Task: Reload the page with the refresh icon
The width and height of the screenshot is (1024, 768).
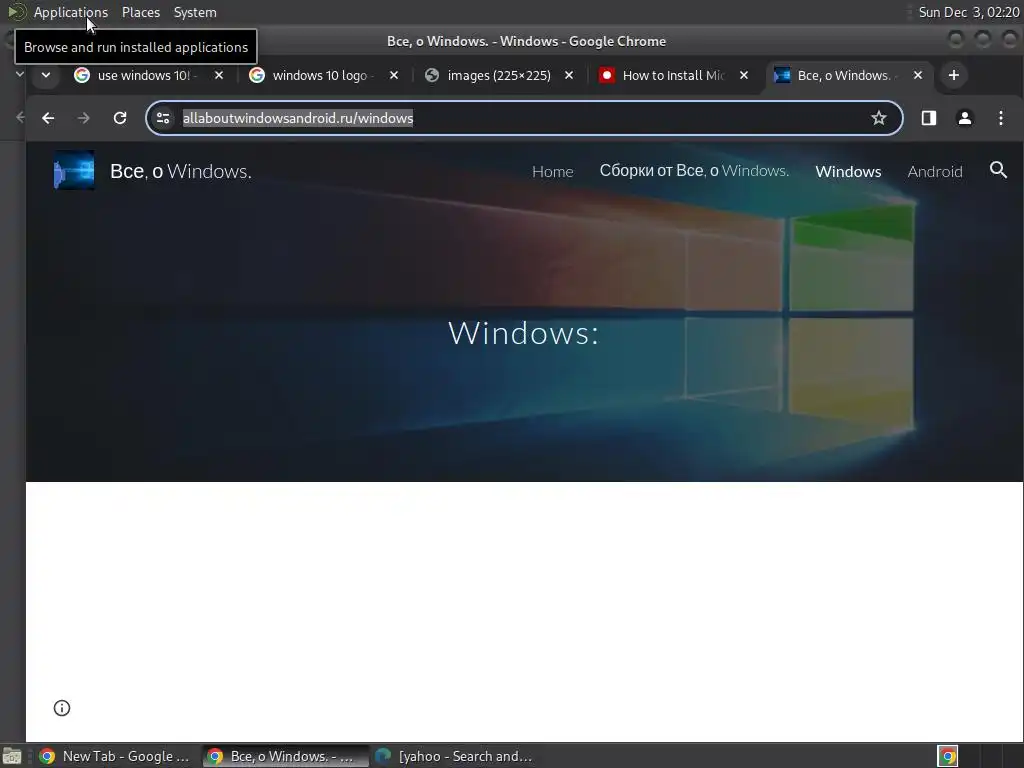Action: 120,118
